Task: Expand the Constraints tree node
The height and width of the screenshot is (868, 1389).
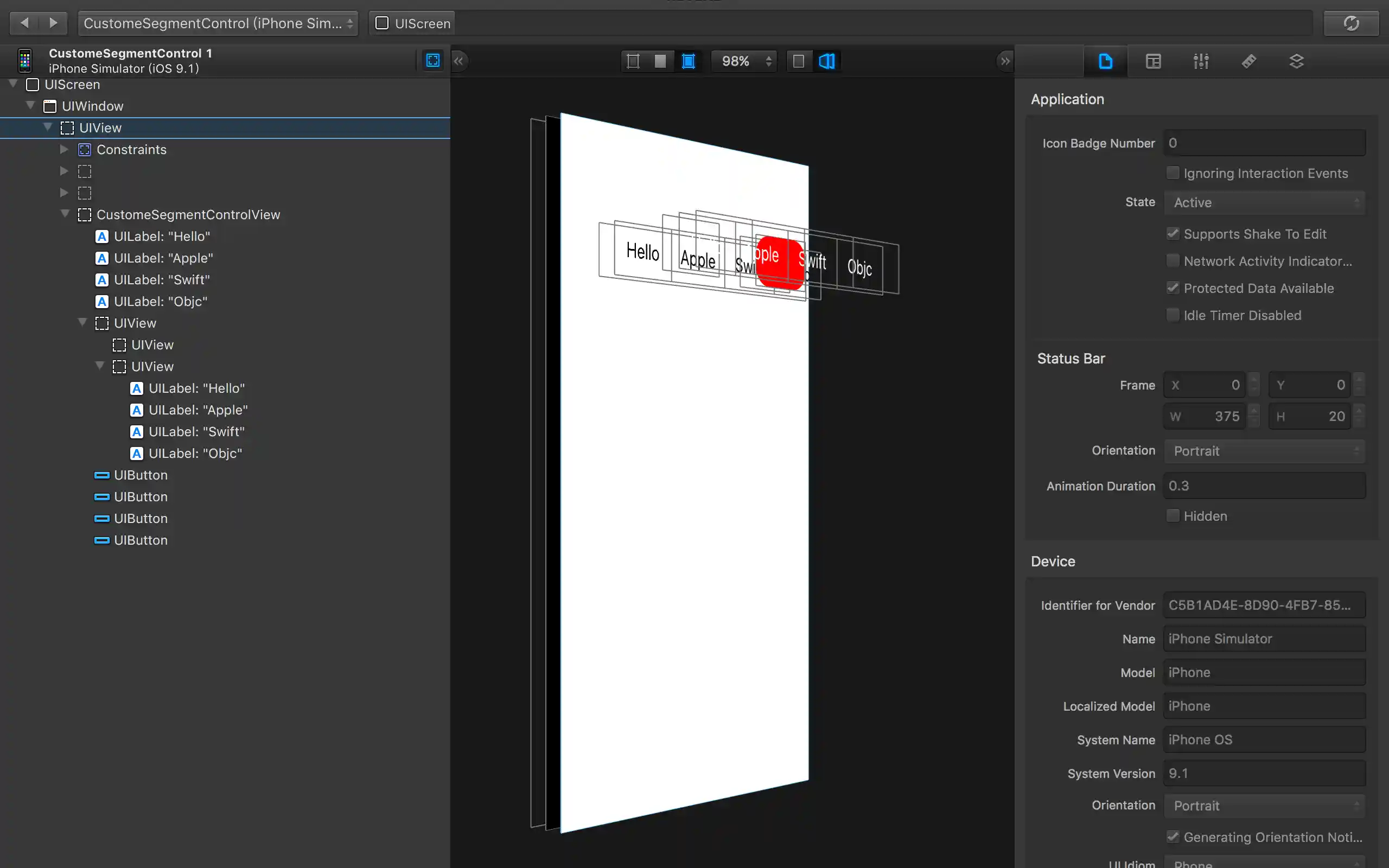Action: (x=64, y=149)
